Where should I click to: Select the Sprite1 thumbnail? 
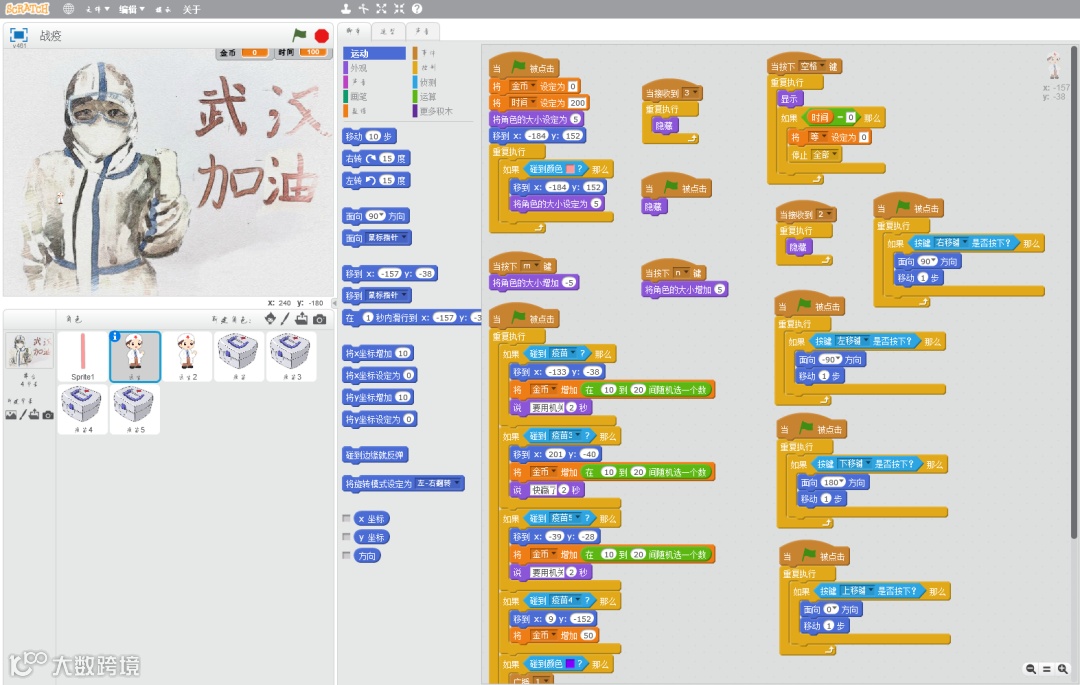point(83,356)
